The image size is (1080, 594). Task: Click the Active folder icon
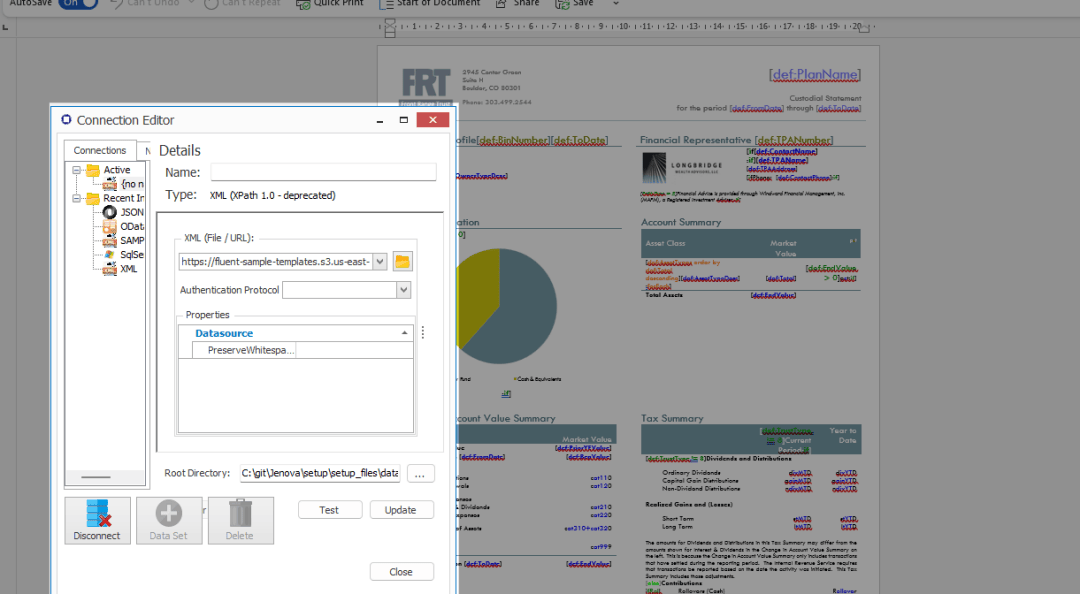point(93,170)
